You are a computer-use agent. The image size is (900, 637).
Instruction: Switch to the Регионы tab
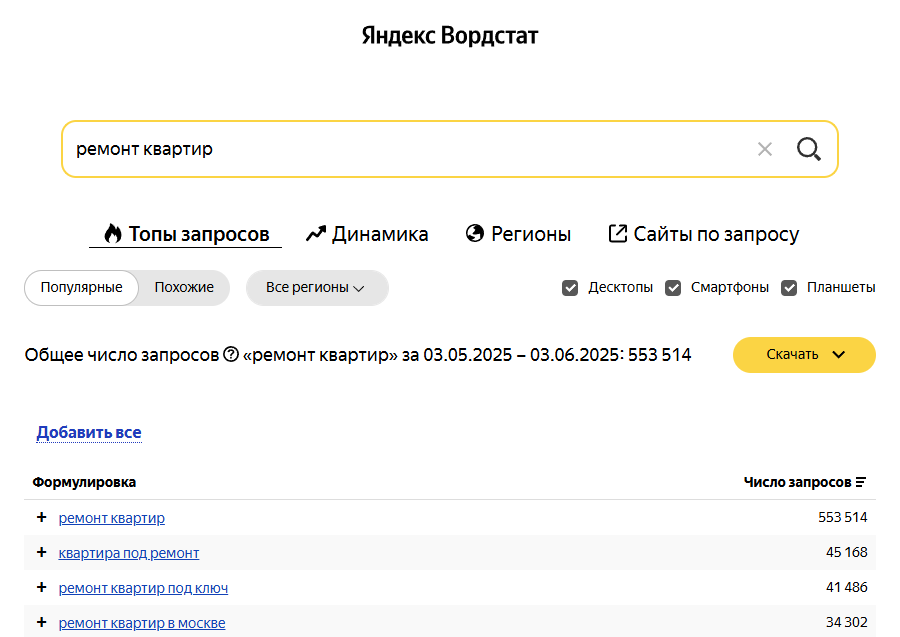point(518,234)
